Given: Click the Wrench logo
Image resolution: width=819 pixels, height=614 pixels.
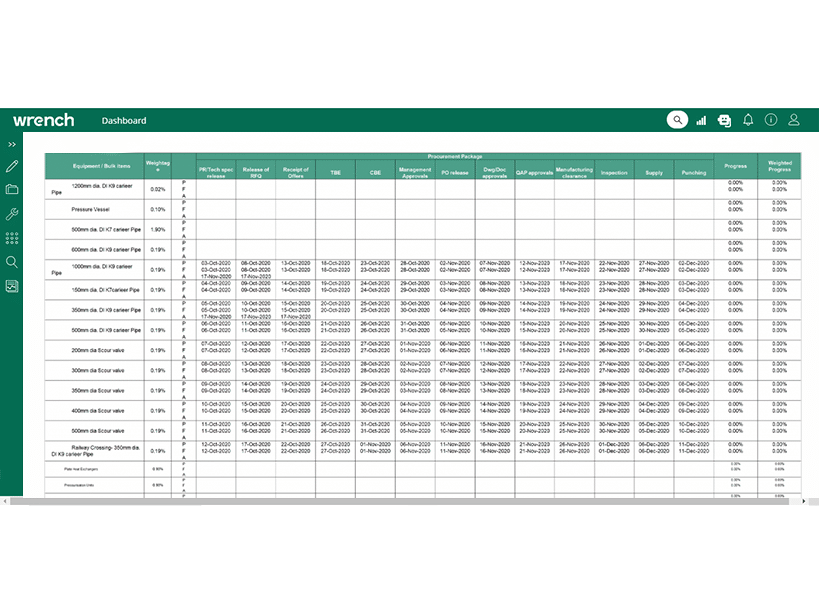Looking at the screenshot, I should 43,120.
